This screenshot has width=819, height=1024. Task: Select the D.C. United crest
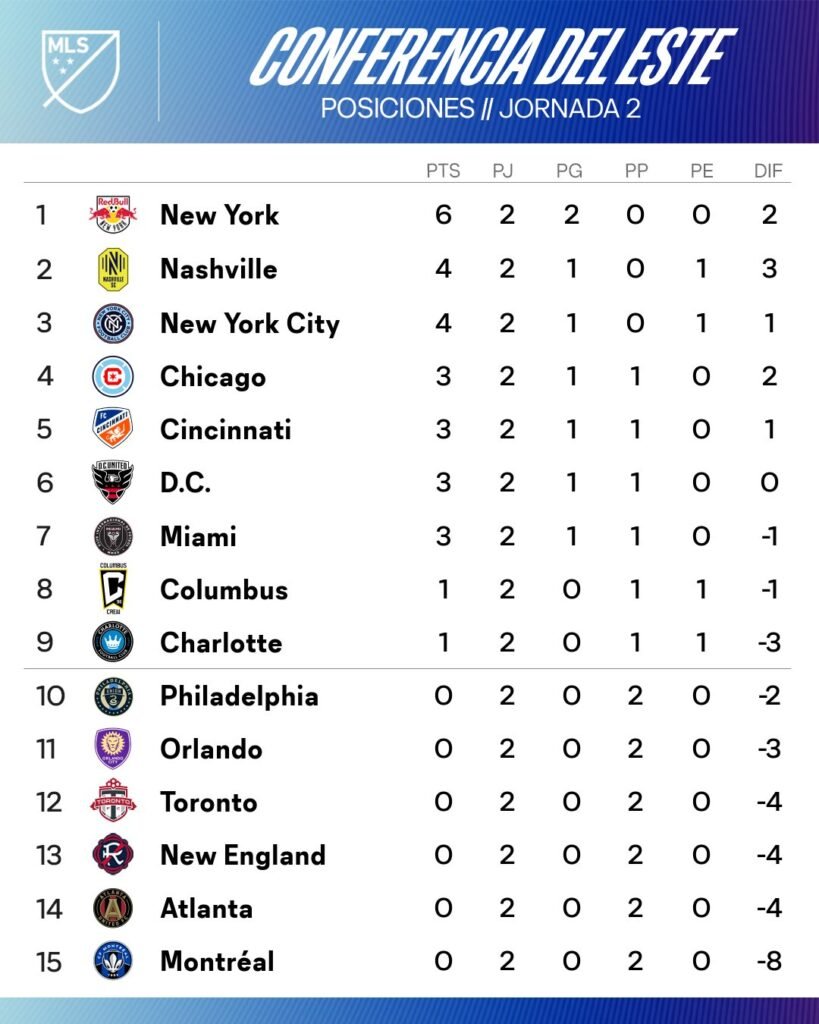[x=113, y=483]
